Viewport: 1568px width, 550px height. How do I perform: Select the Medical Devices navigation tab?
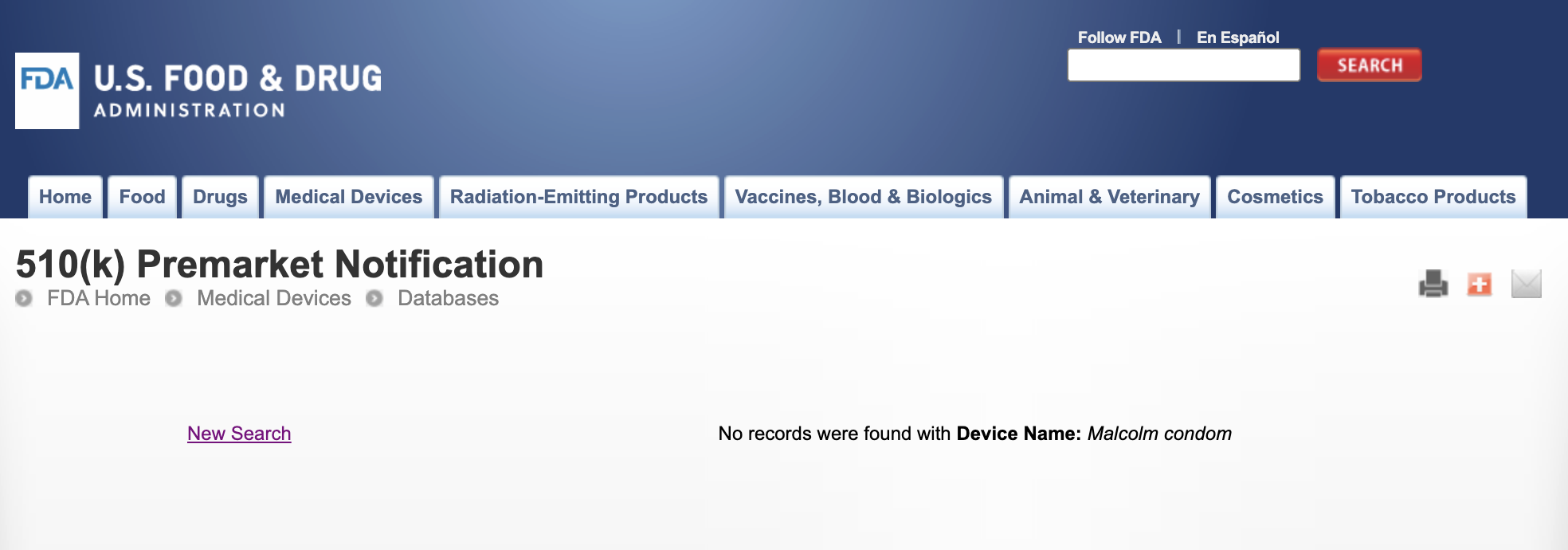click(x=348, y=197)
